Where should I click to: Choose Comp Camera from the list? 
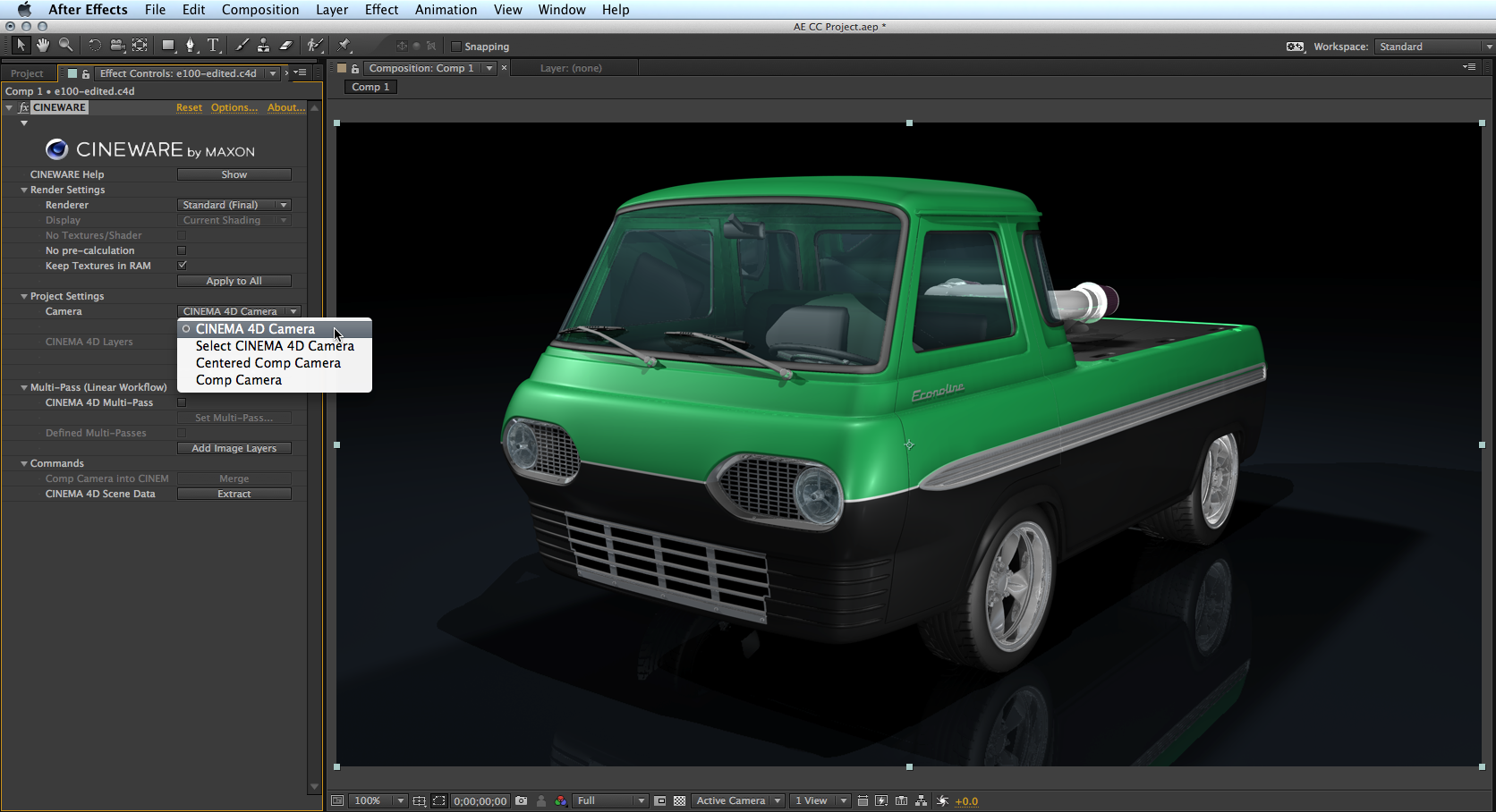275,380
